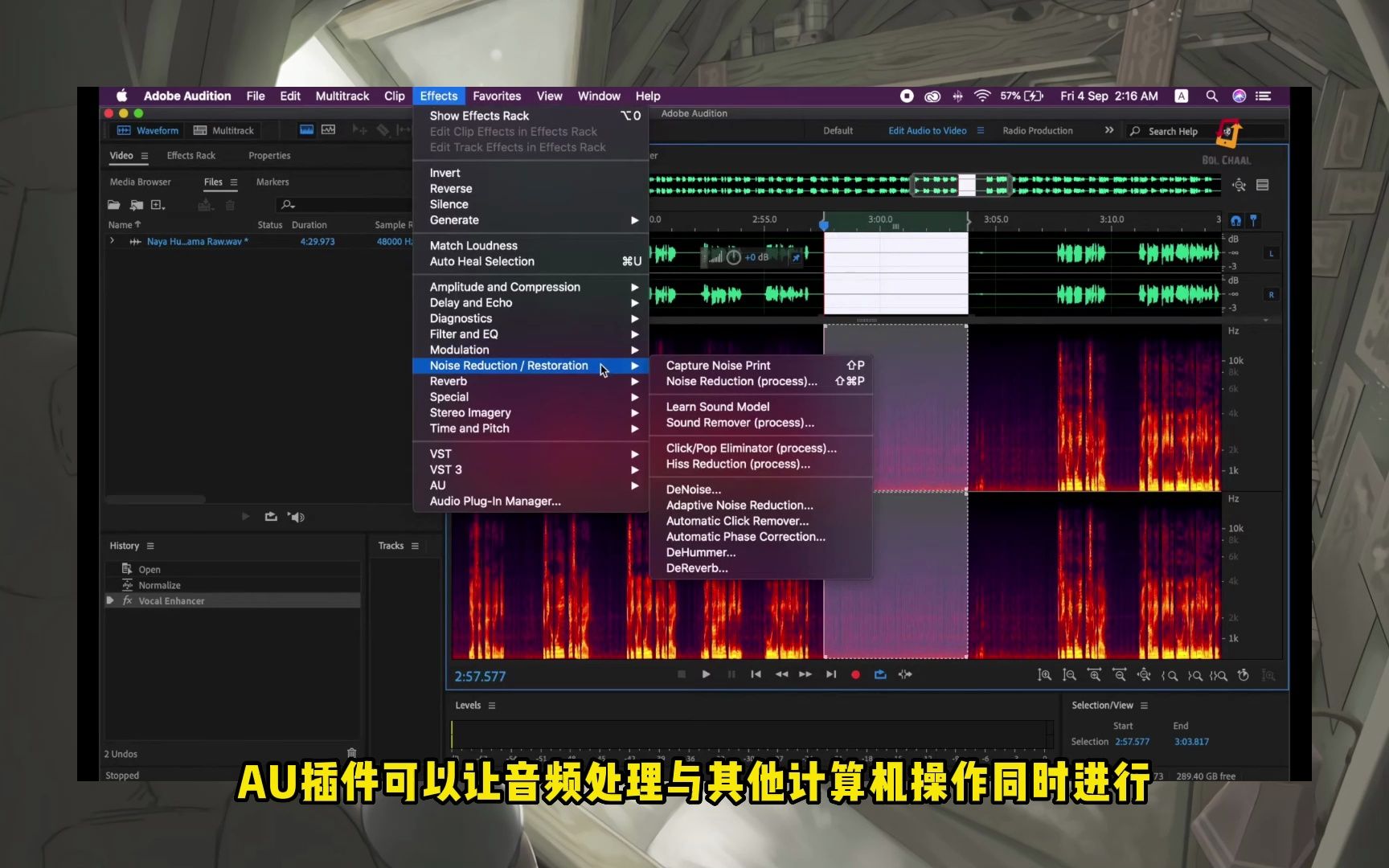Click the red Record button
Viewport: 1389px width, 868px height.
pos(855,674)
